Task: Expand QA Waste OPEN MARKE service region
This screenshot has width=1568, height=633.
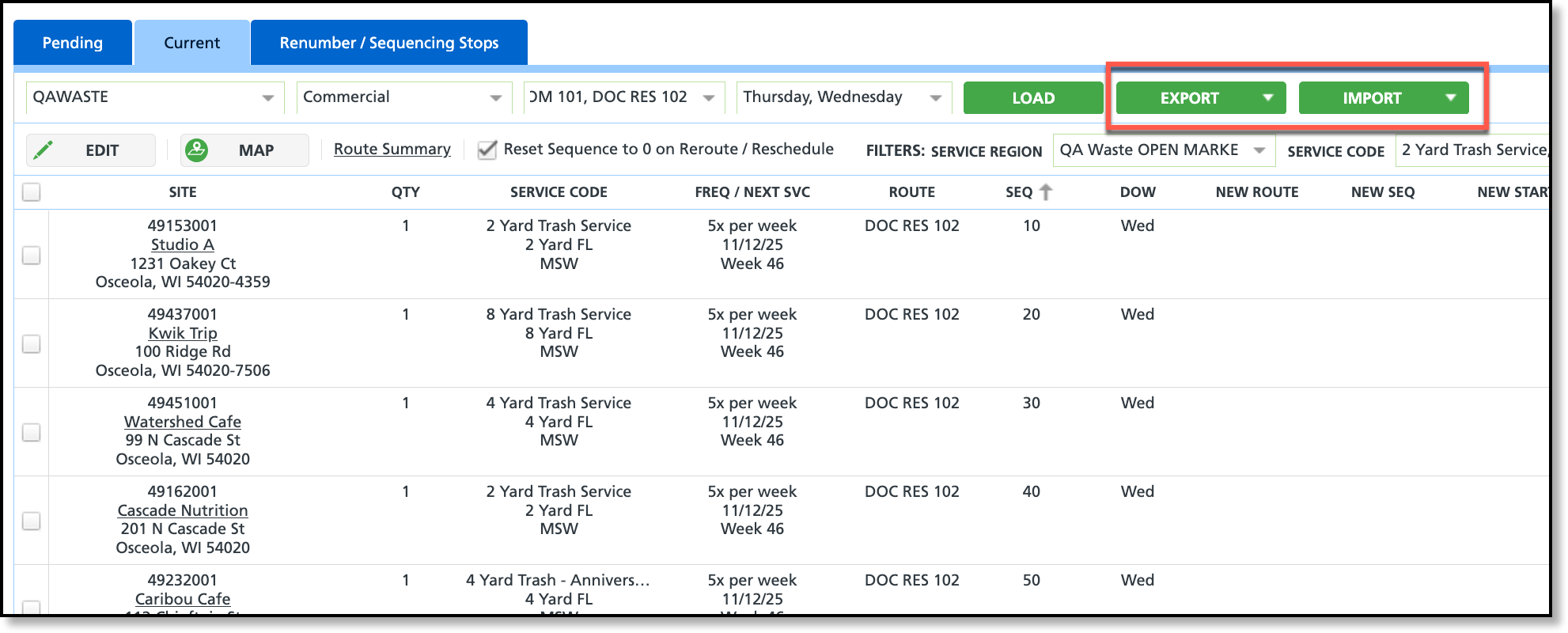Action: tap(1164, 150)
